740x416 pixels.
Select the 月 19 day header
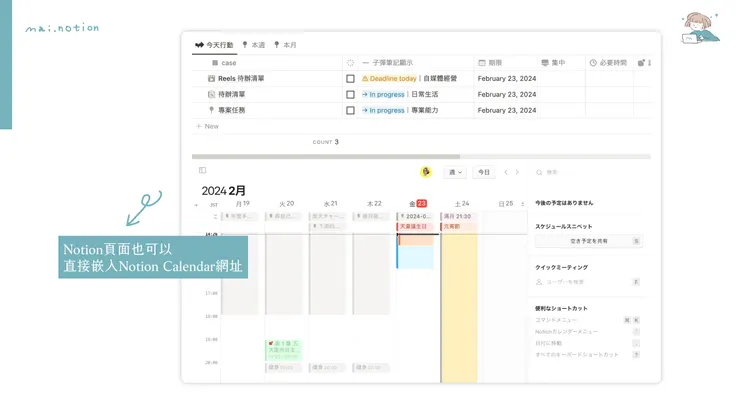tap(243, 204)
